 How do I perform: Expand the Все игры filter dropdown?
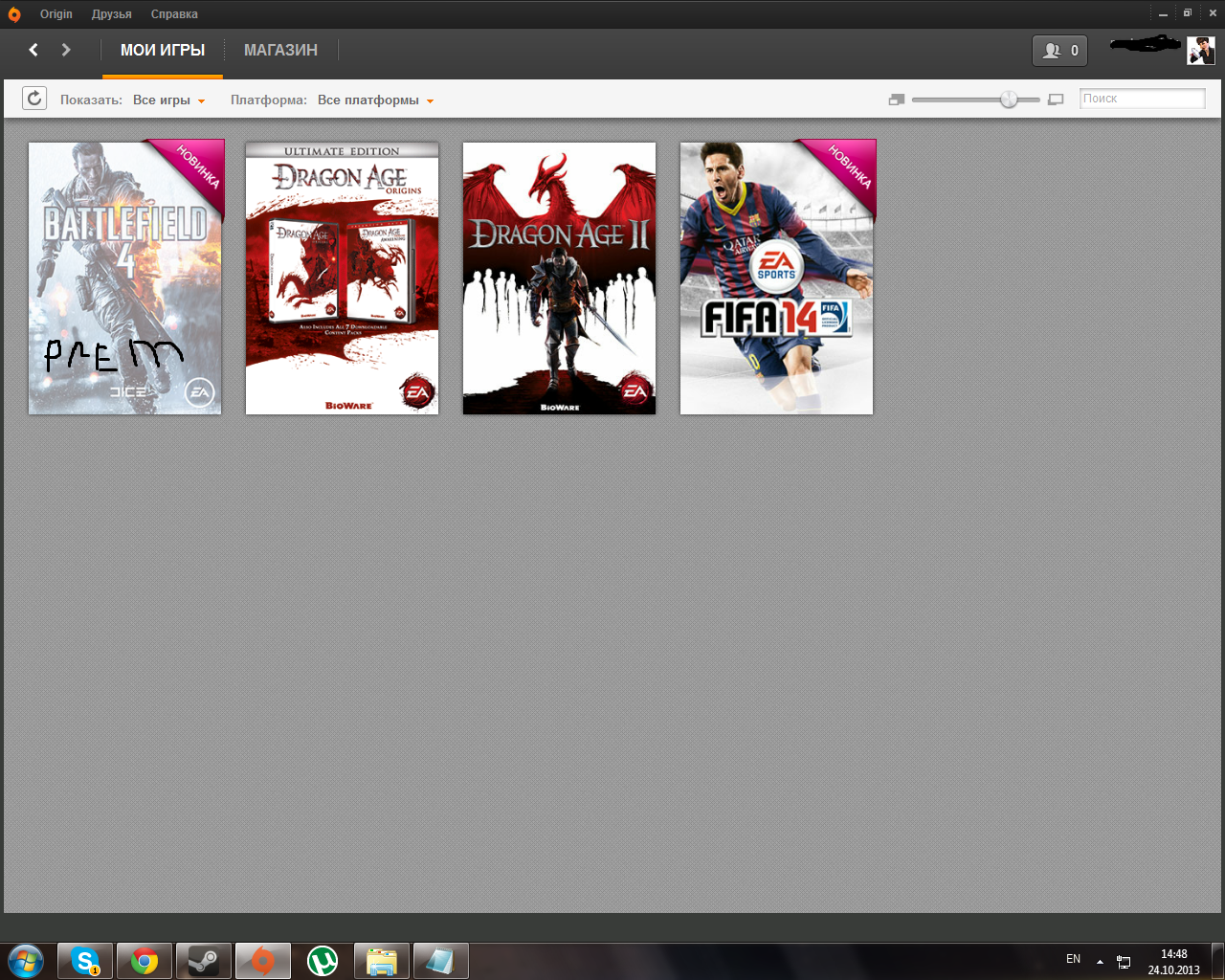169,100
